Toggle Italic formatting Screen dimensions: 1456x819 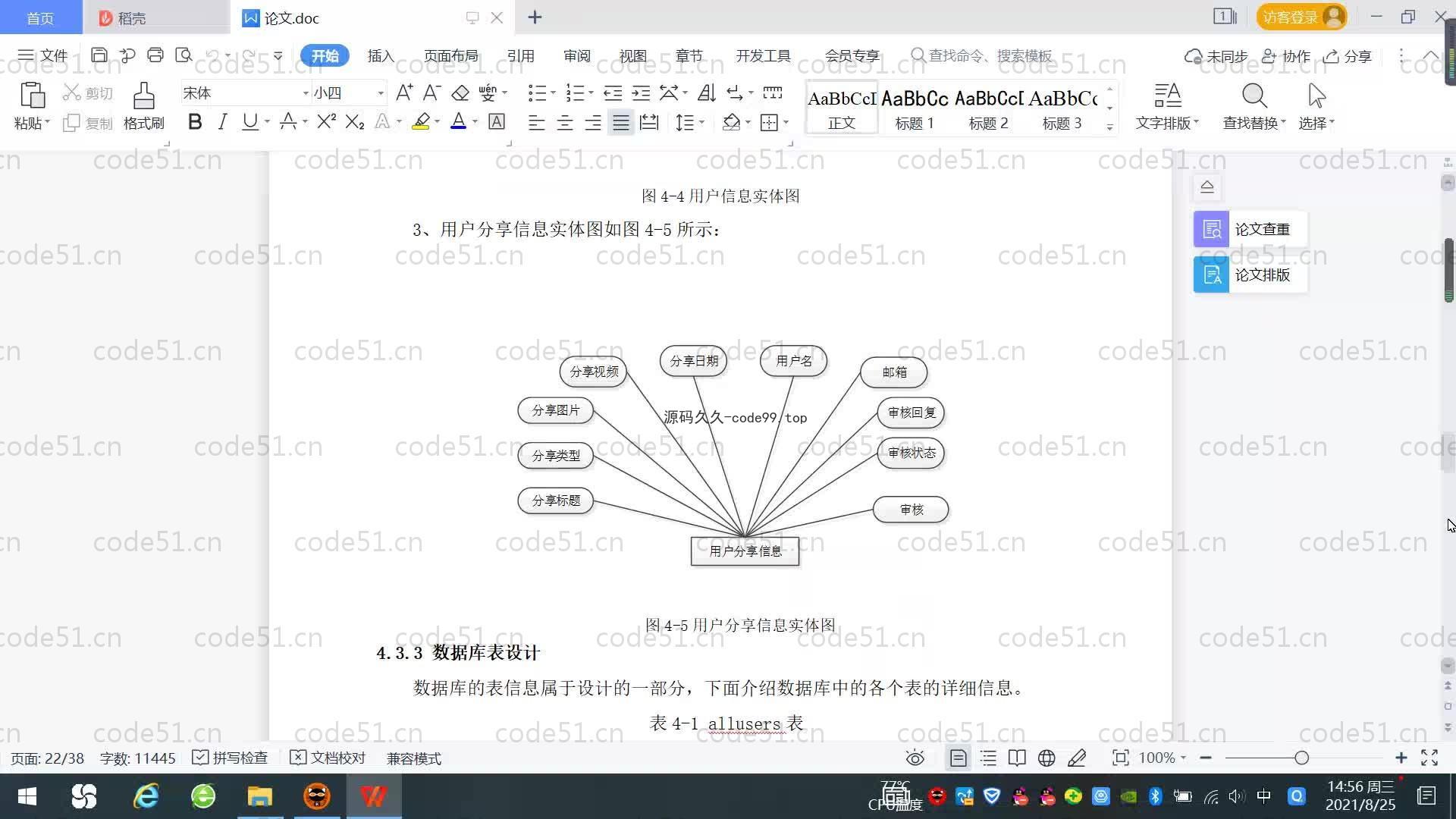coord(222,121)
